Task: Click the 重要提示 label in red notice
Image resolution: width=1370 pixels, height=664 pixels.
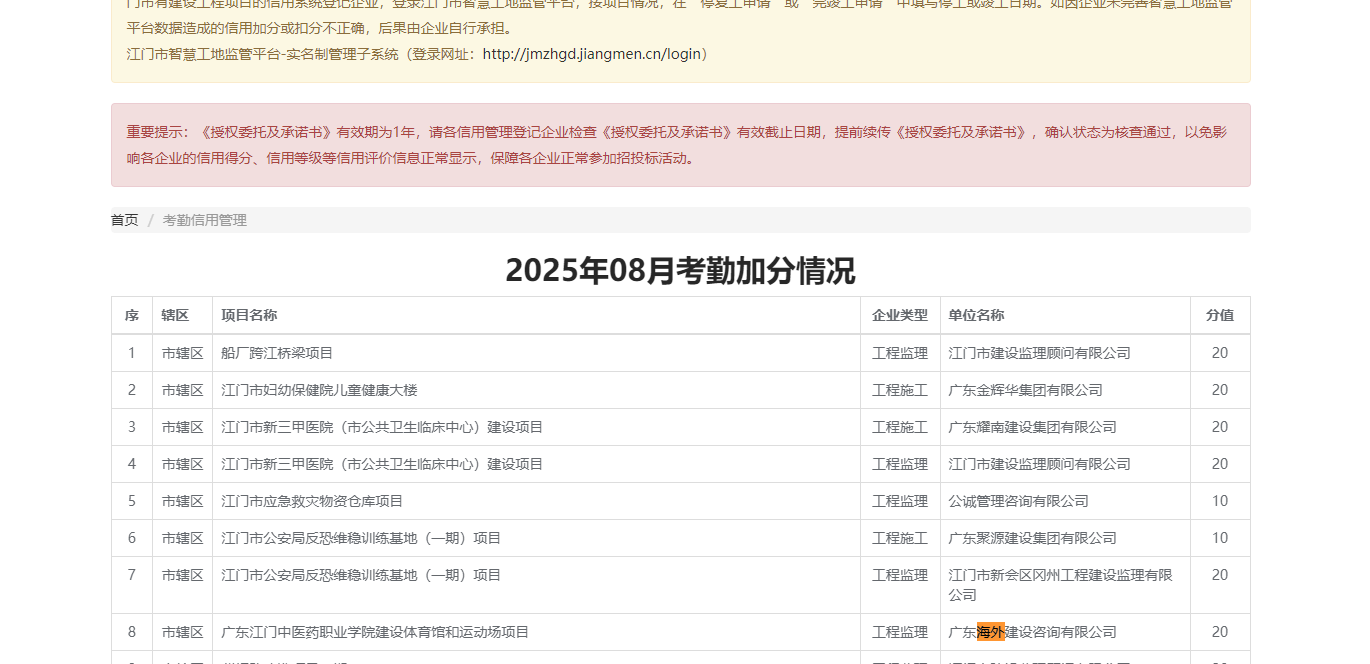Action: (157, 132)
